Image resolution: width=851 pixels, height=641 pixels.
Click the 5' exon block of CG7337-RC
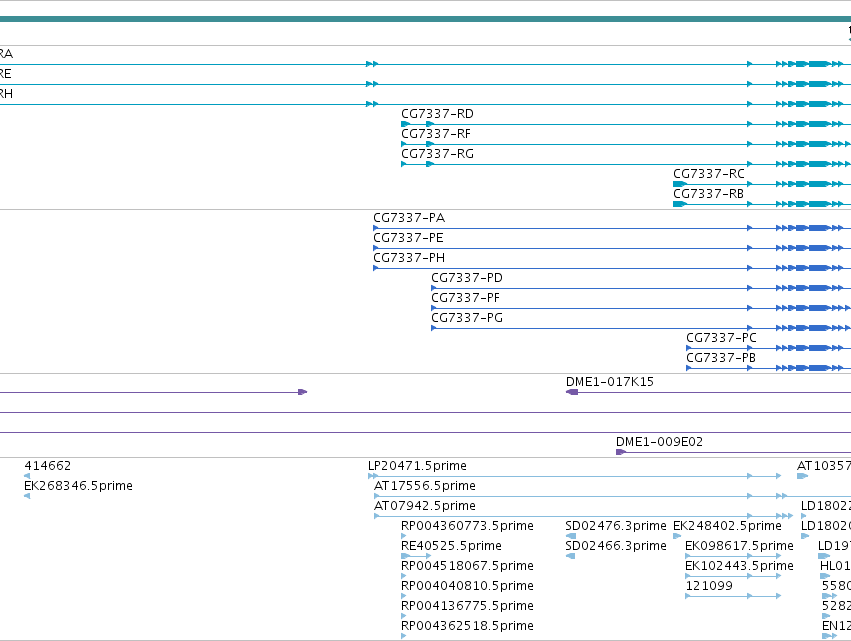pyautogui.click(x=679, y=184)
